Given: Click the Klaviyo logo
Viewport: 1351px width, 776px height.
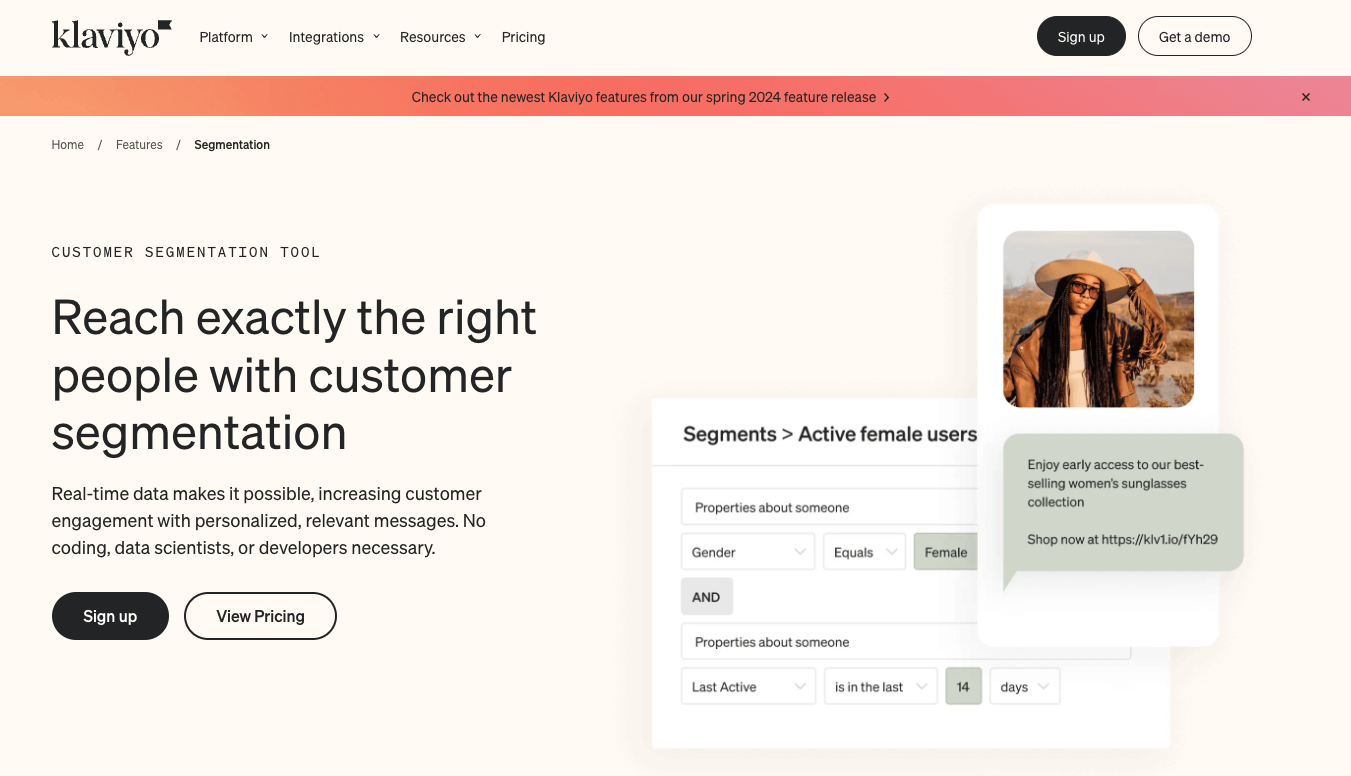Looking at the screenshot, I should click(110, 37).
